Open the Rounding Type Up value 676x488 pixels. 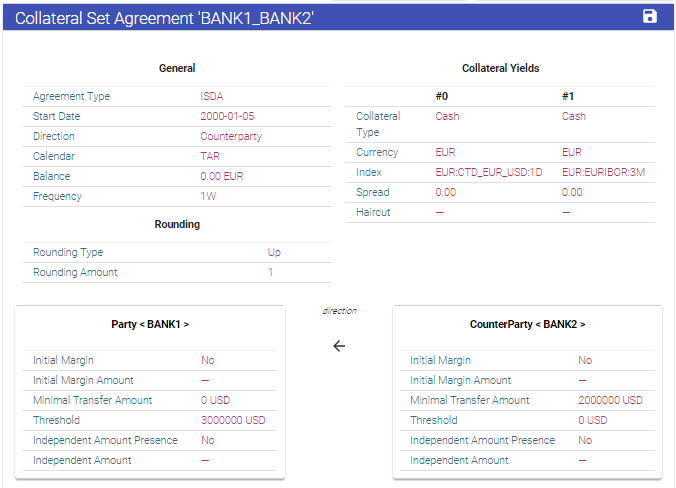(275, 253)
